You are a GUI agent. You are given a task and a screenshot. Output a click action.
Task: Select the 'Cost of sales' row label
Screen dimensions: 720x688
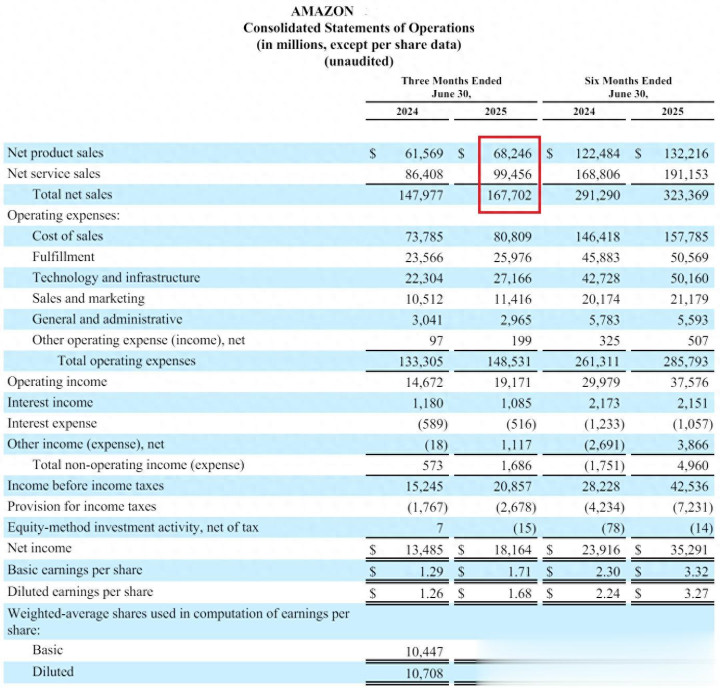coord(68,236)
